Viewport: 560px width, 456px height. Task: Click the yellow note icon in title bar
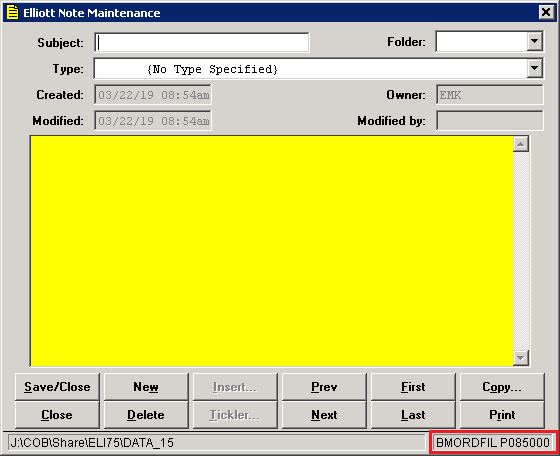pos(12,12)
